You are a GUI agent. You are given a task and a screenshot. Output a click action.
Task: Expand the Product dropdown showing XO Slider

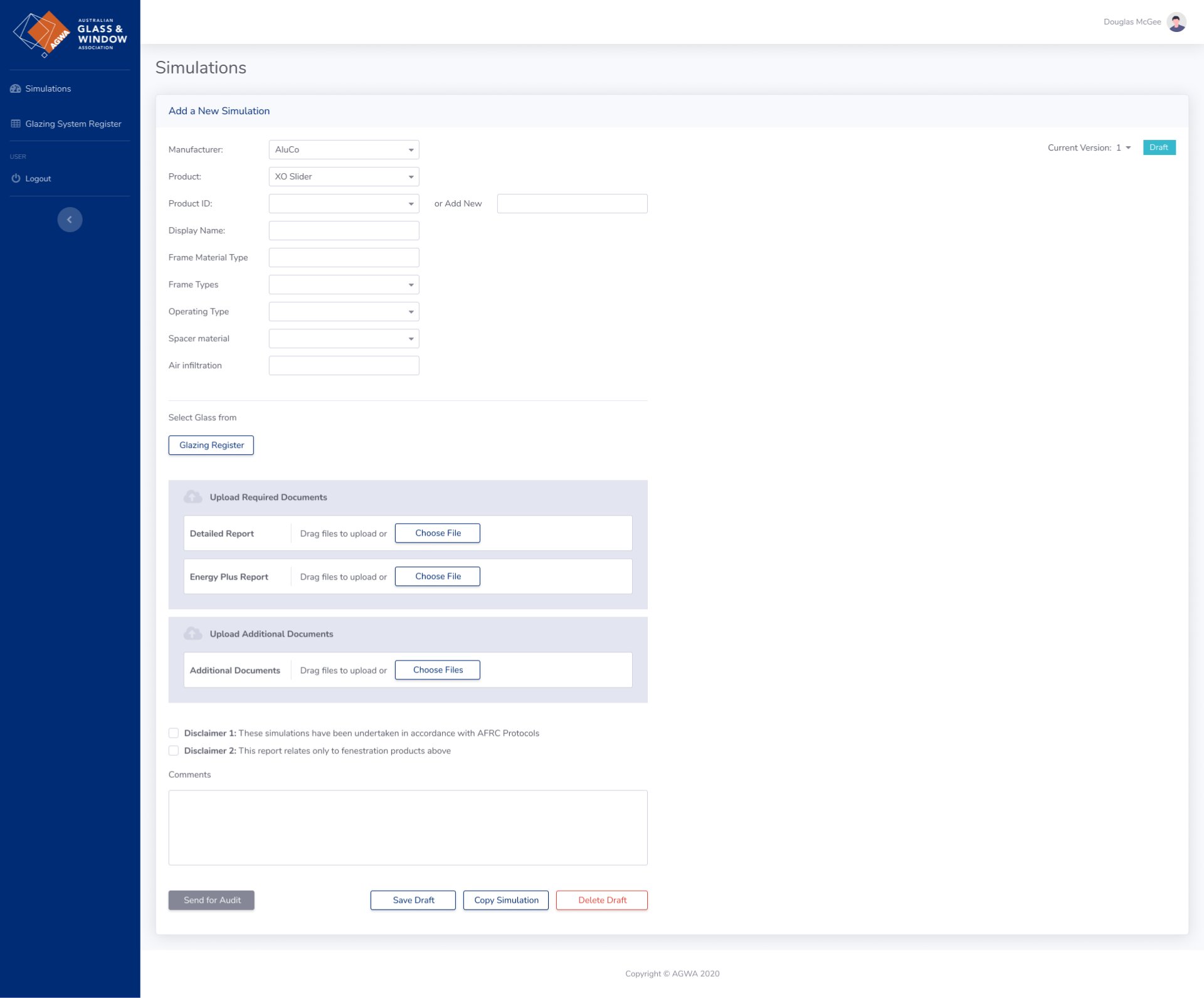344,177
